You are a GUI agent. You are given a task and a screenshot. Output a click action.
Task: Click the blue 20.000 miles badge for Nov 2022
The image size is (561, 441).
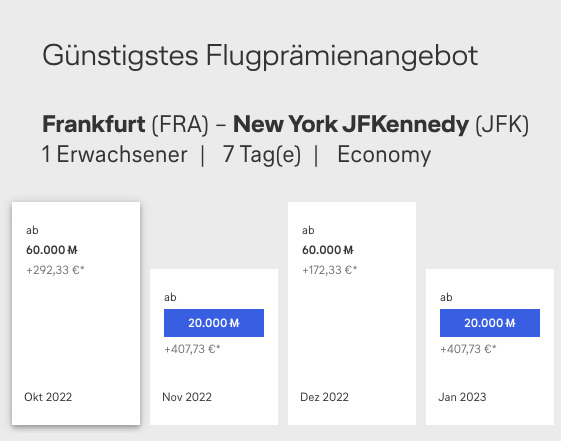click(214, 323)
